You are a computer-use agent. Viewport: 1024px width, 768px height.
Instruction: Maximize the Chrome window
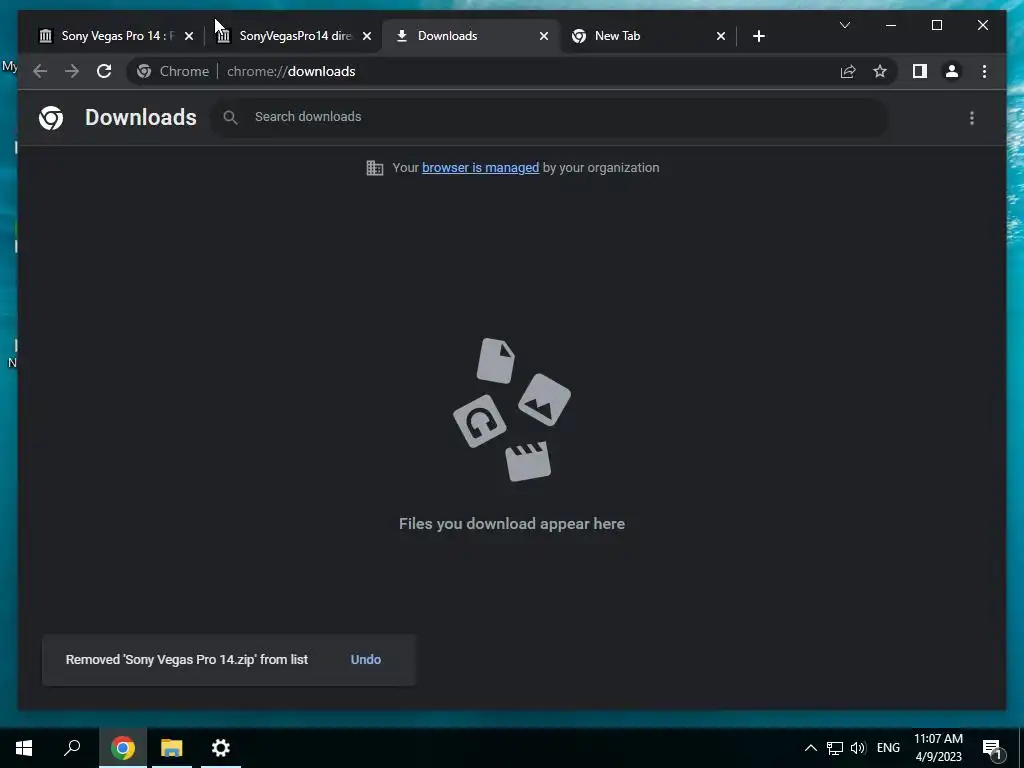(936, 25)
